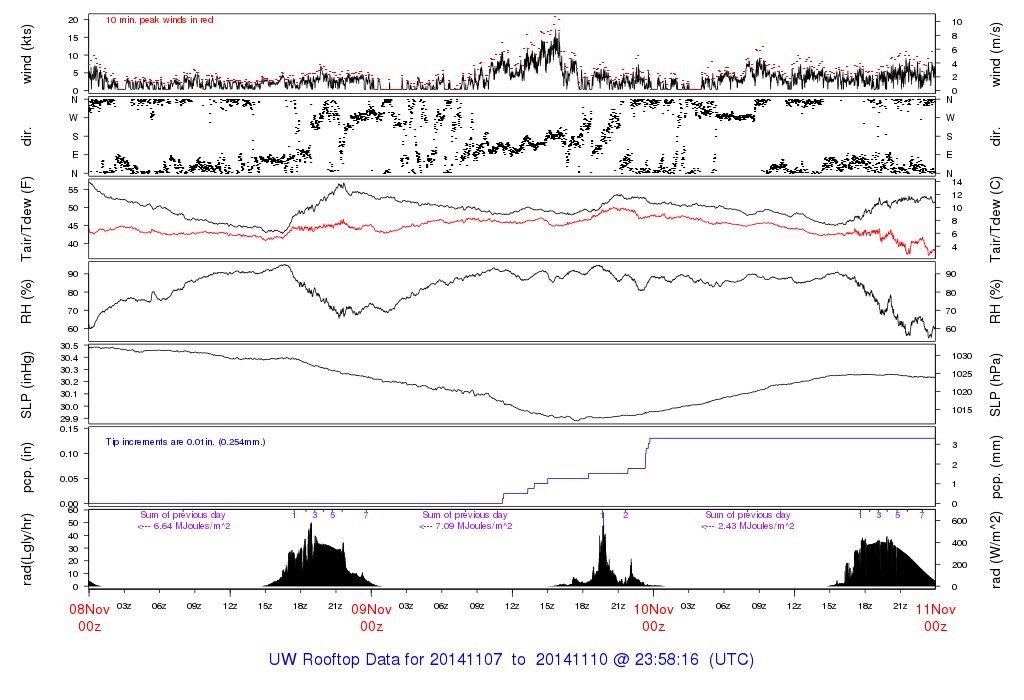Select the 'SLP (hPa)' axis label
This screenshot has width=1024, height=700.
pyautogui.click(x=995, y=385)
